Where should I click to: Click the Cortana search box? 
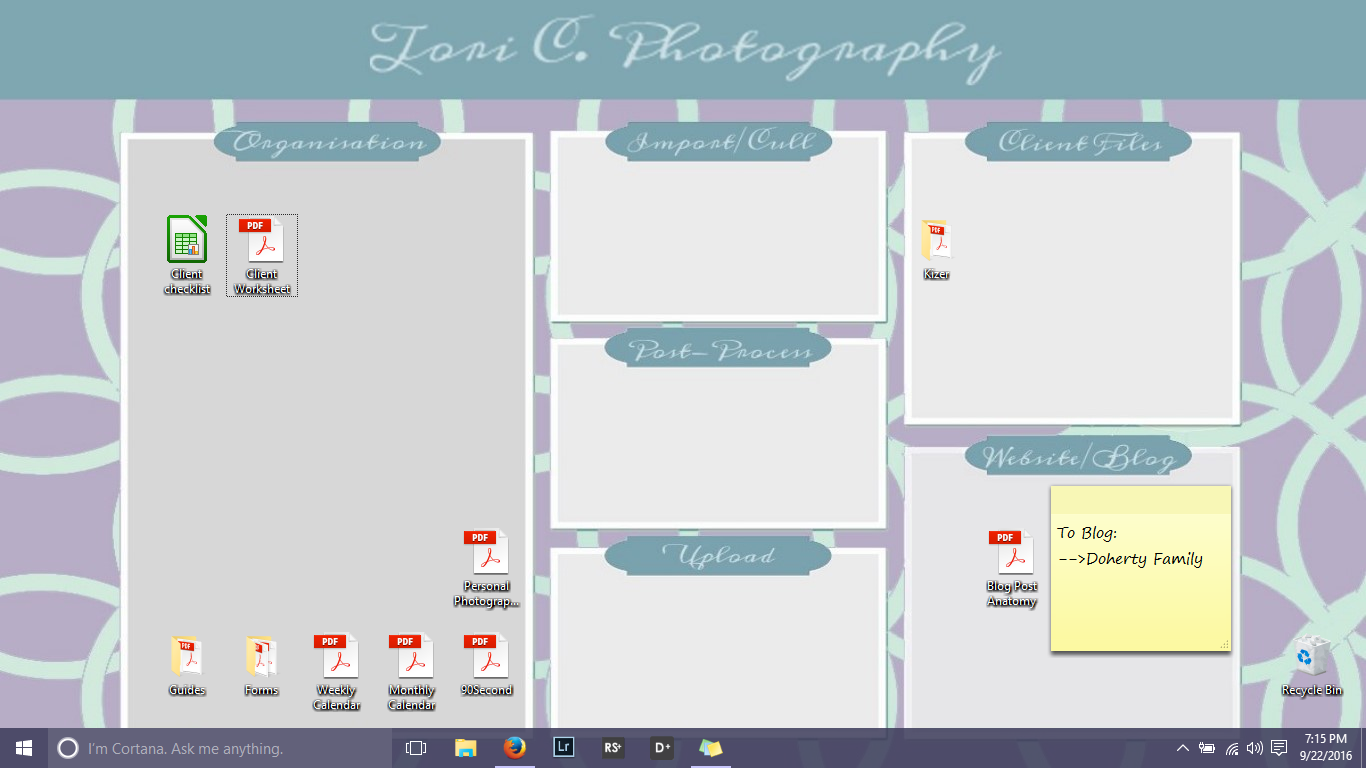point(218,748)
